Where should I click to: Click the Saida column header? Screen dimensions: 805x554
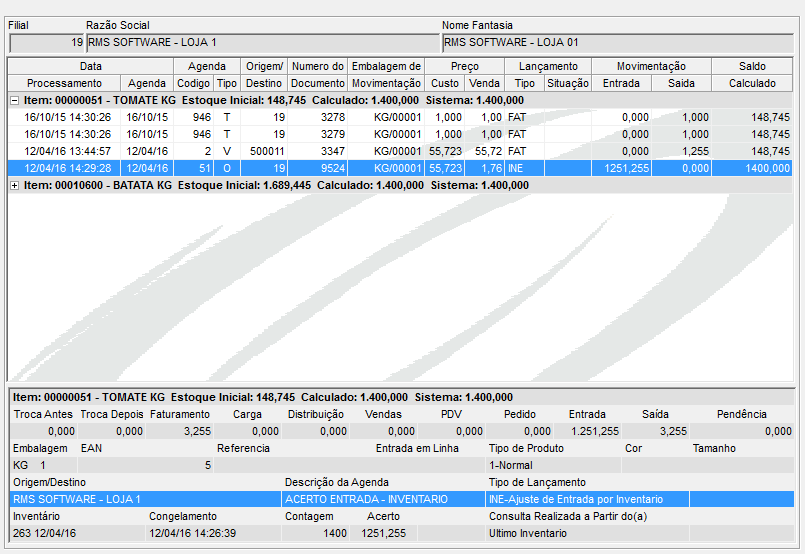681,83
